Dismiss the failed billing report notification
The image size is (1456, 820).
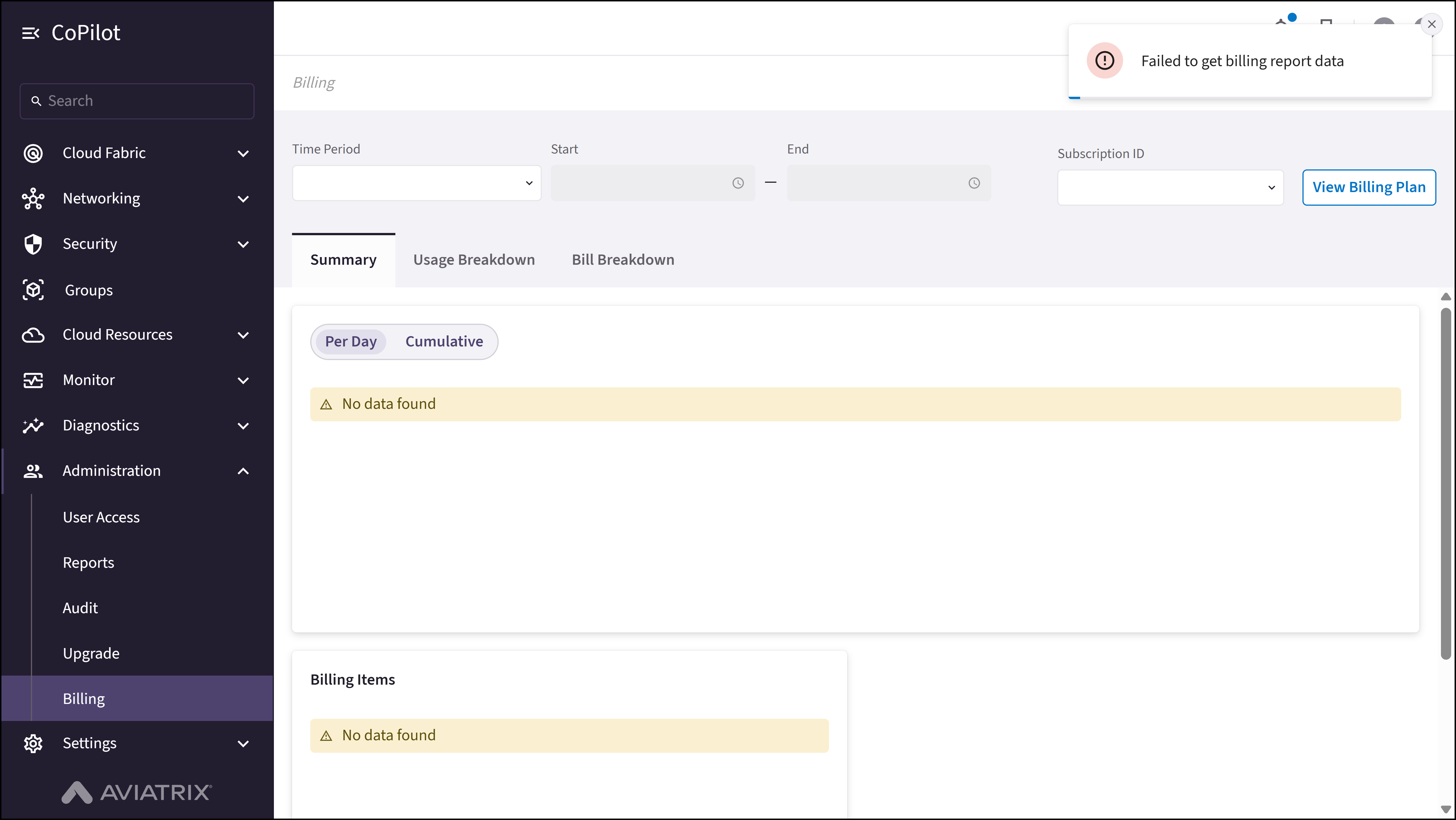(x=1432, y=24)
